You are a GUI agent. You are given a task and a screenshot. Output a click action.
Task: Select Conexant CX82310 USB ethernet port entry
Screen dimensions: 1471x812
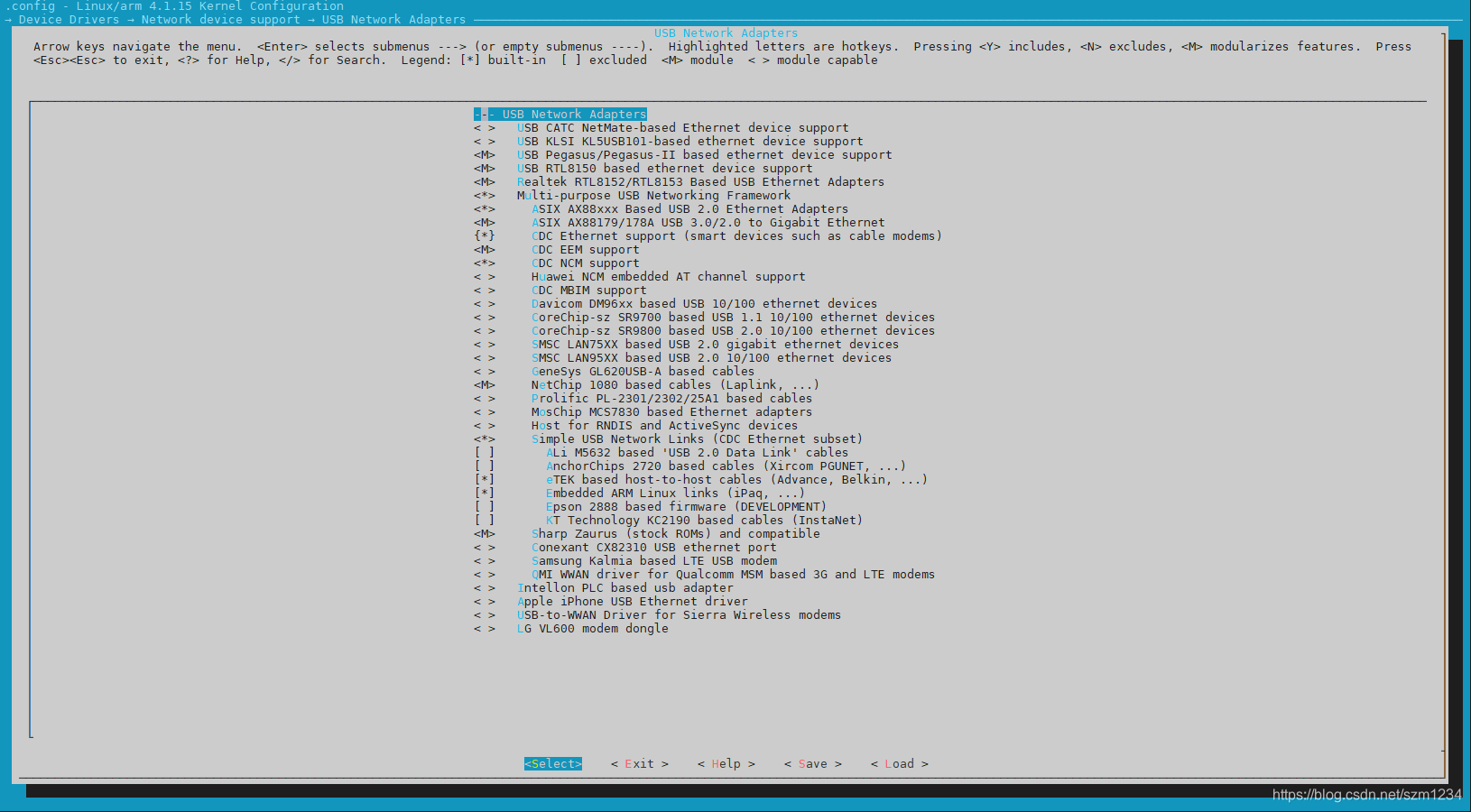coord(654,548)
